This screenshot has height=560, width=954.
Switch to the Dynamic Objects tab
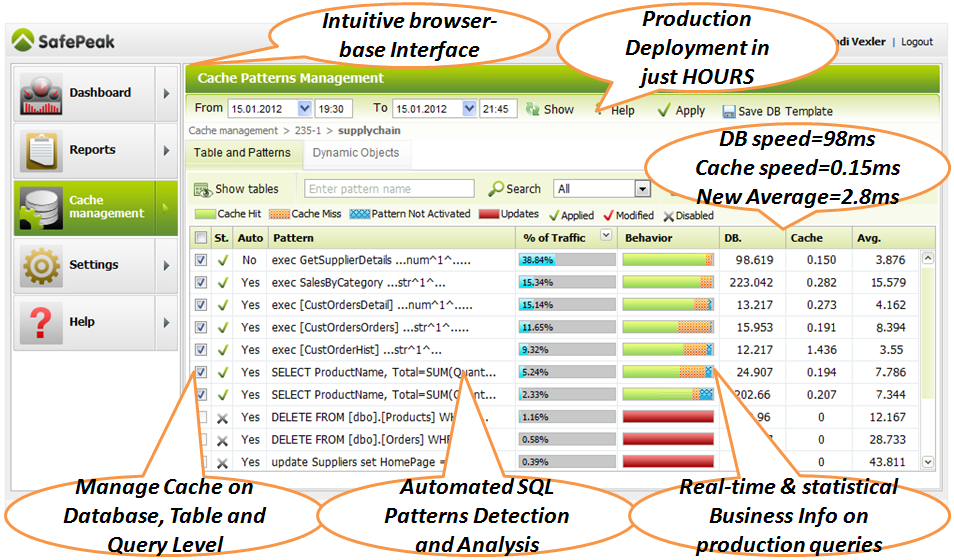357,153
